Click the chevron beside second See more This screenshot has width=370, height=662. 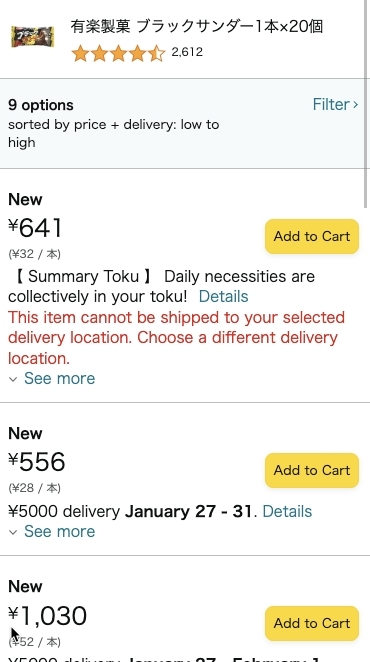pos(13,532)
